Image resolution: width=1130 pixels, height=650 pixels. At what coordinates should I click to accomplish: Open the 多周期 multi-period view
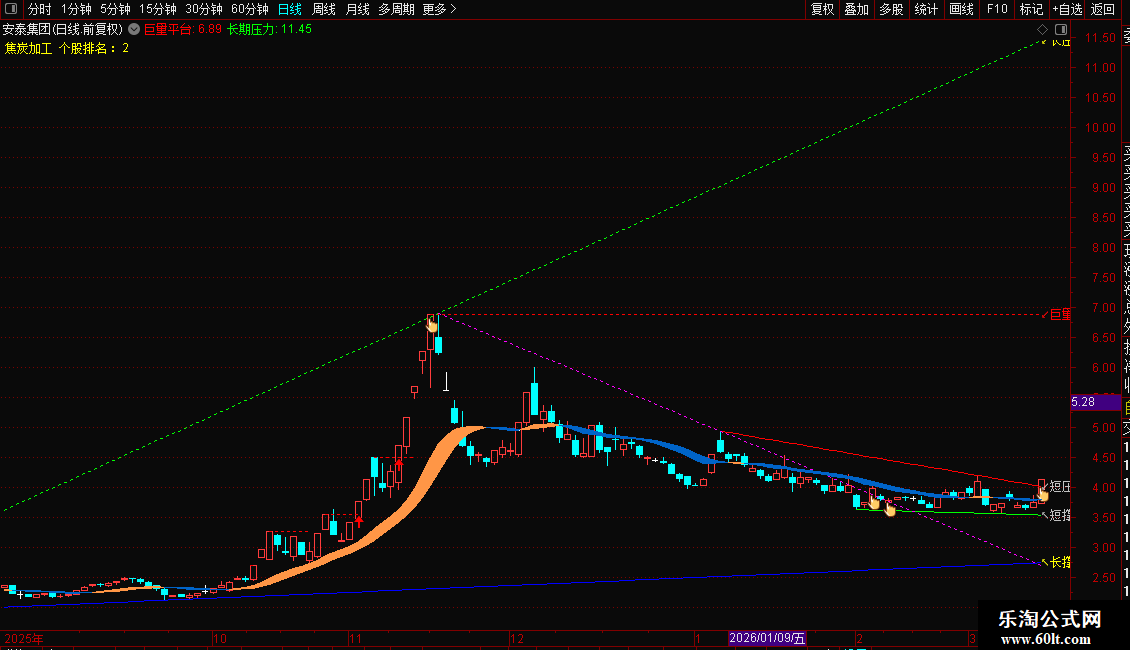[x=396, y=9]
